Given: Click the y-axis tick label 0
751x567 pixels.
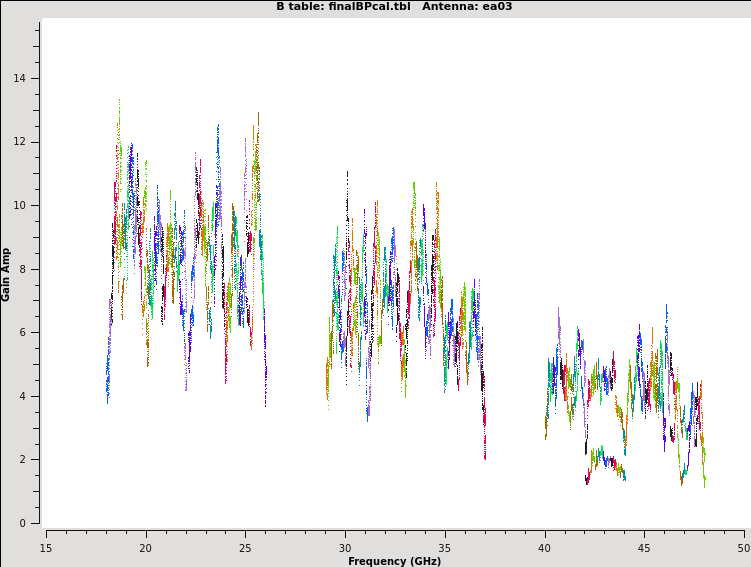Looking at the screenshot, I should tap(23, 523).
